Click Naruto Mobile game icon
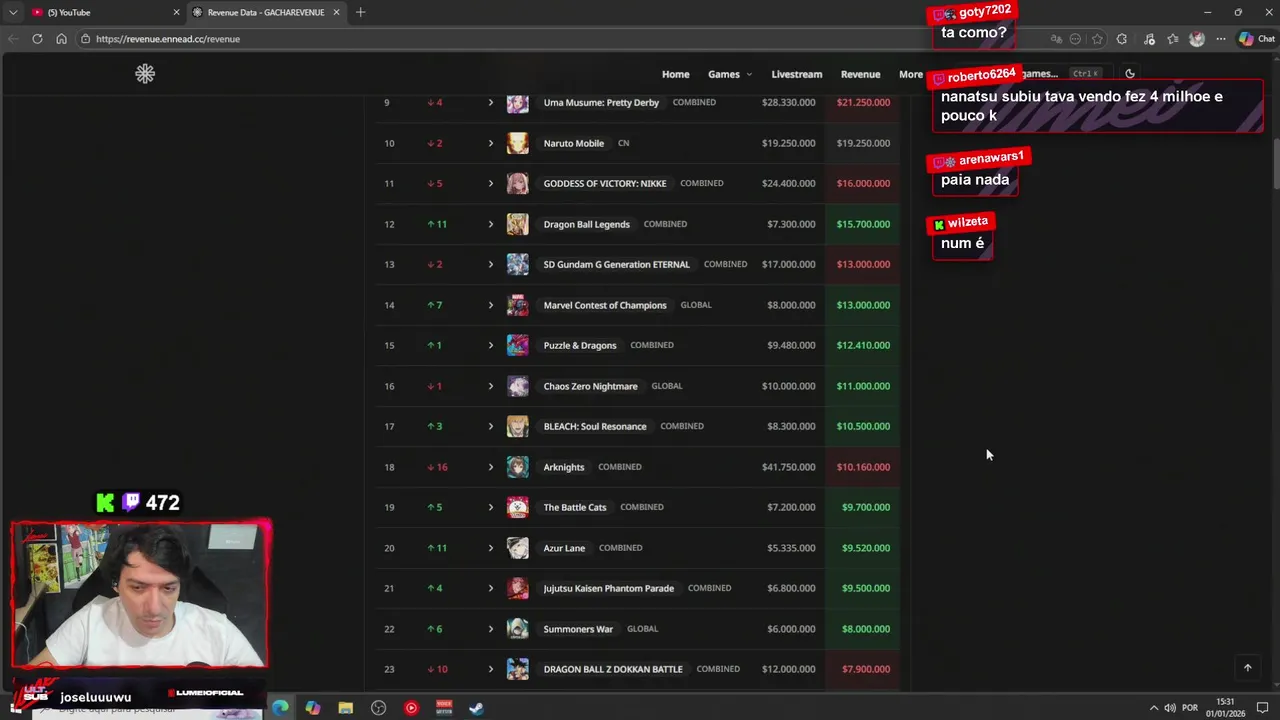The width and height of the screenshot is (1280, 720). tap(517, 143)
